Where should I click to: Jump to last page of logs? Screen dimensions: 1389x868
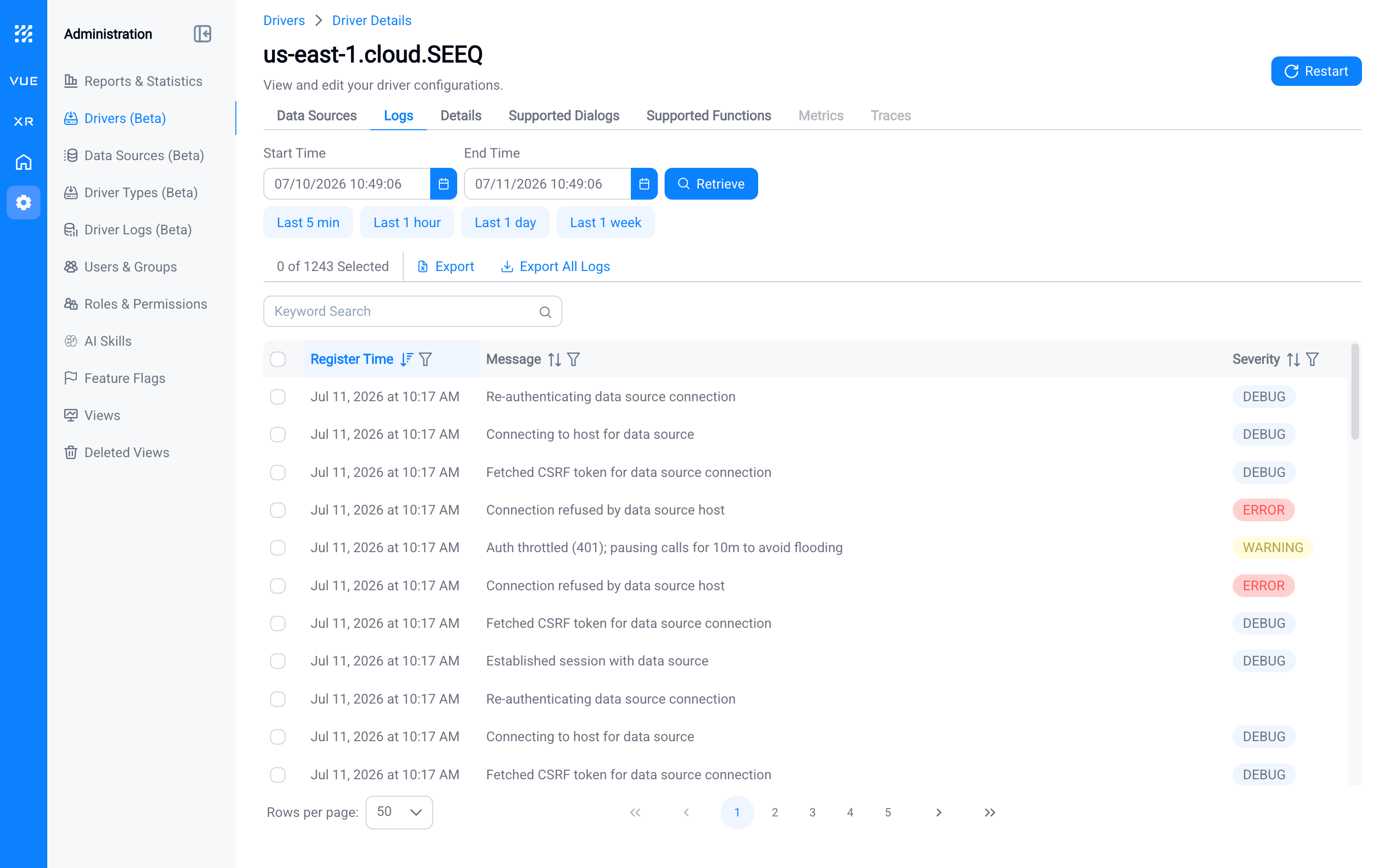click(x=990, y=813)
